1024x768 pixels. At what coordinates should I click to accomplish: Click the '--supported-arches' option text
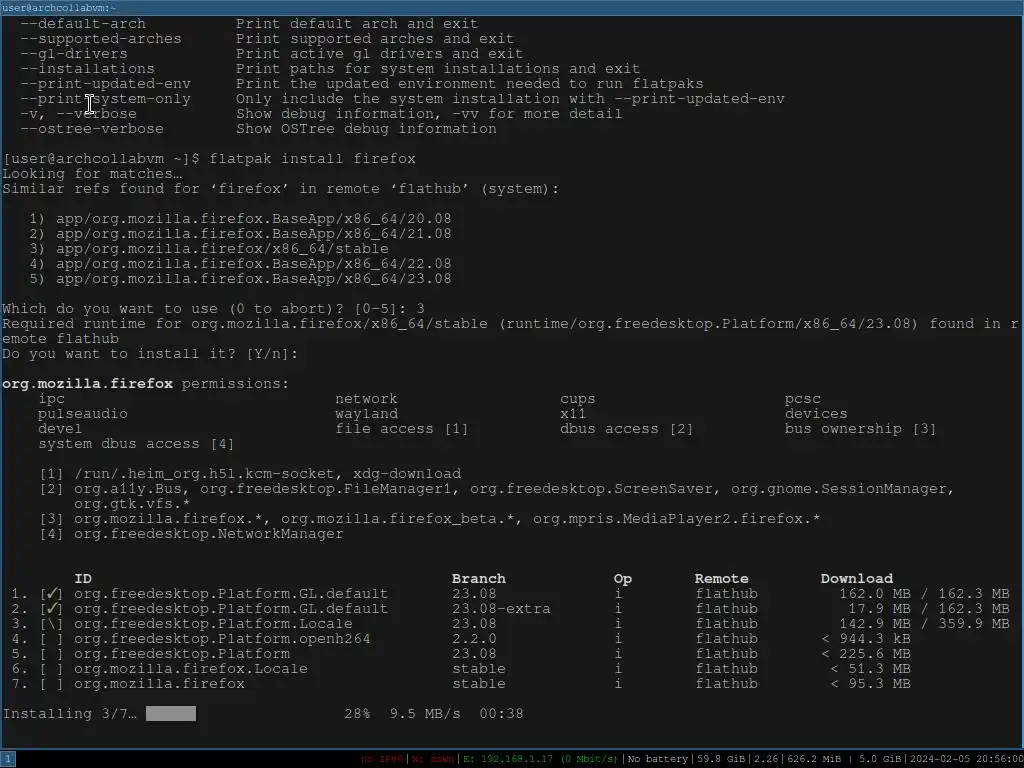point(101,39)
